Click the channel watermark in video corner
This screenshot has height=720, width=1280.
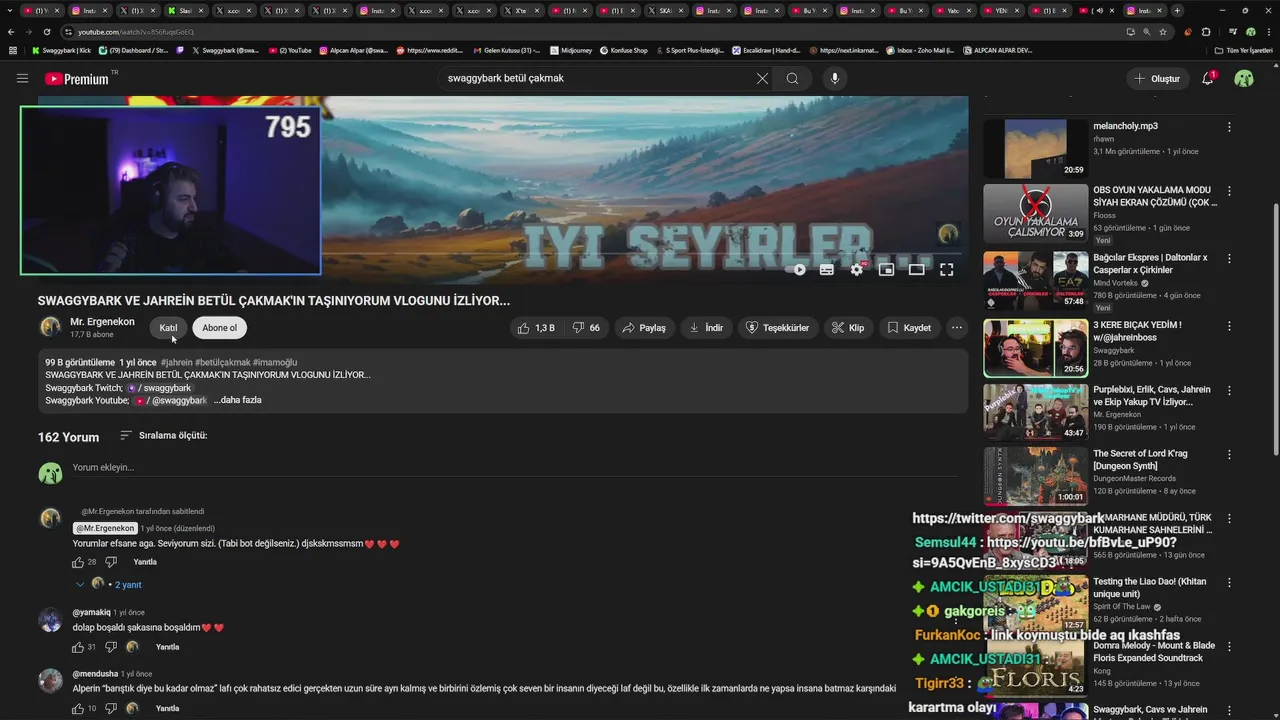click(948, 233)
